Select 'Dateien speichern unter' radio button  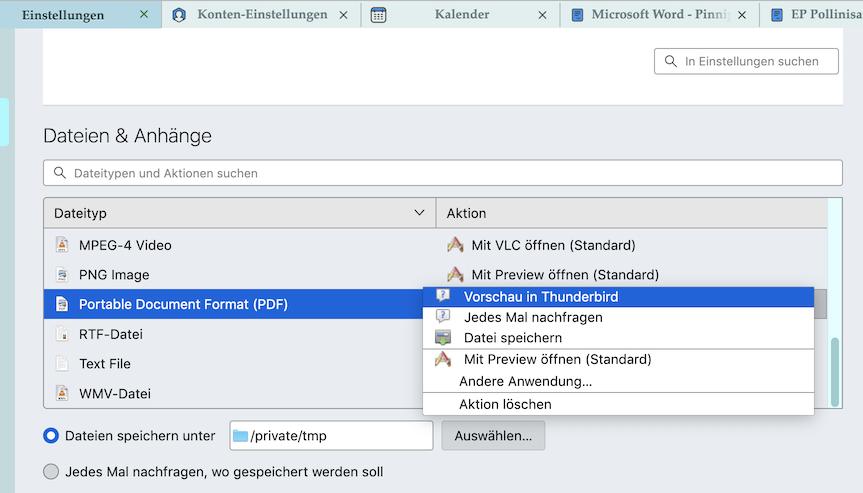coord(51,436)
